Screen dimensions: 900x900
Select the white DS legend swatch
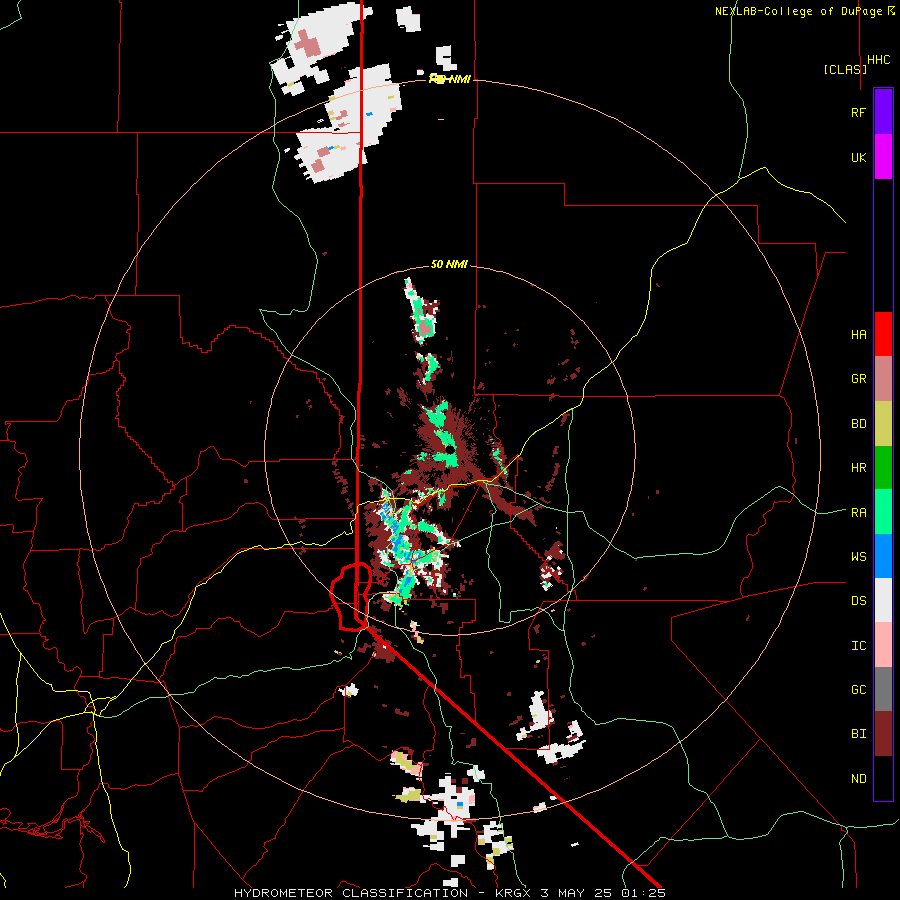(x=883, y=600)
